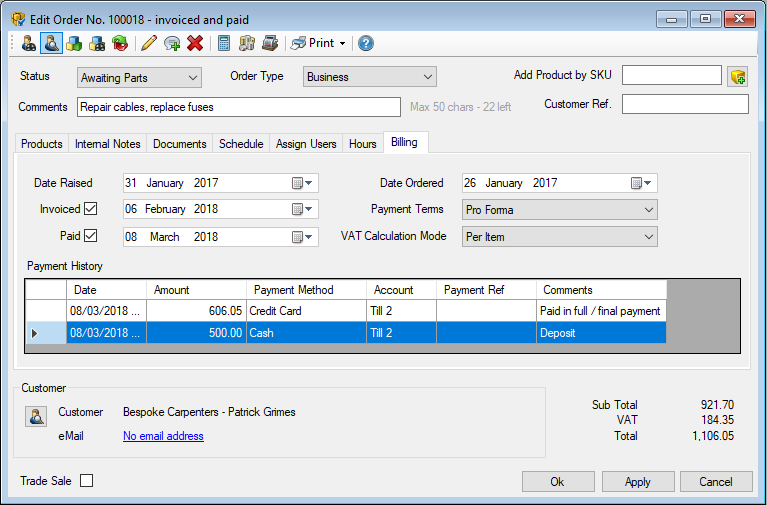767x505 pixels.
Task: Click the add comment speech bubble icon
Action: (172, 43)
